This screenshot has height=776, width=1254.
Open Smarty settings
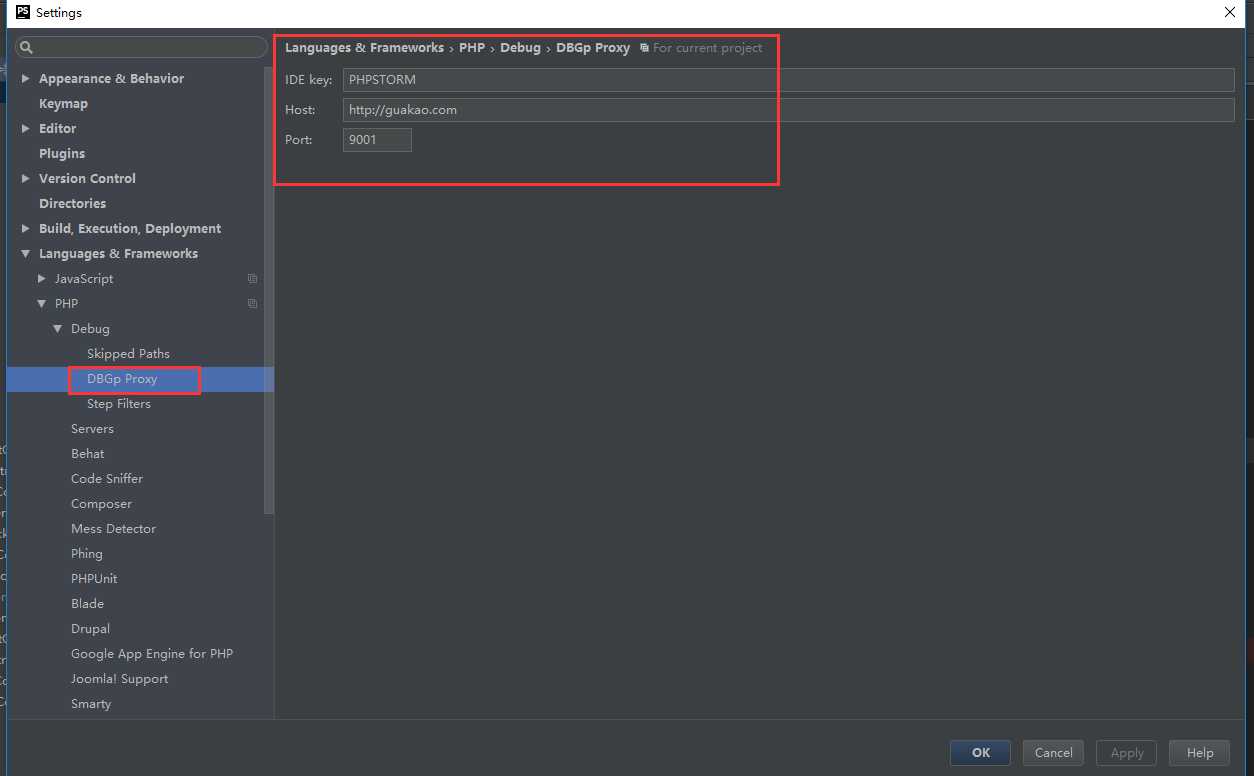pos(91,703)
